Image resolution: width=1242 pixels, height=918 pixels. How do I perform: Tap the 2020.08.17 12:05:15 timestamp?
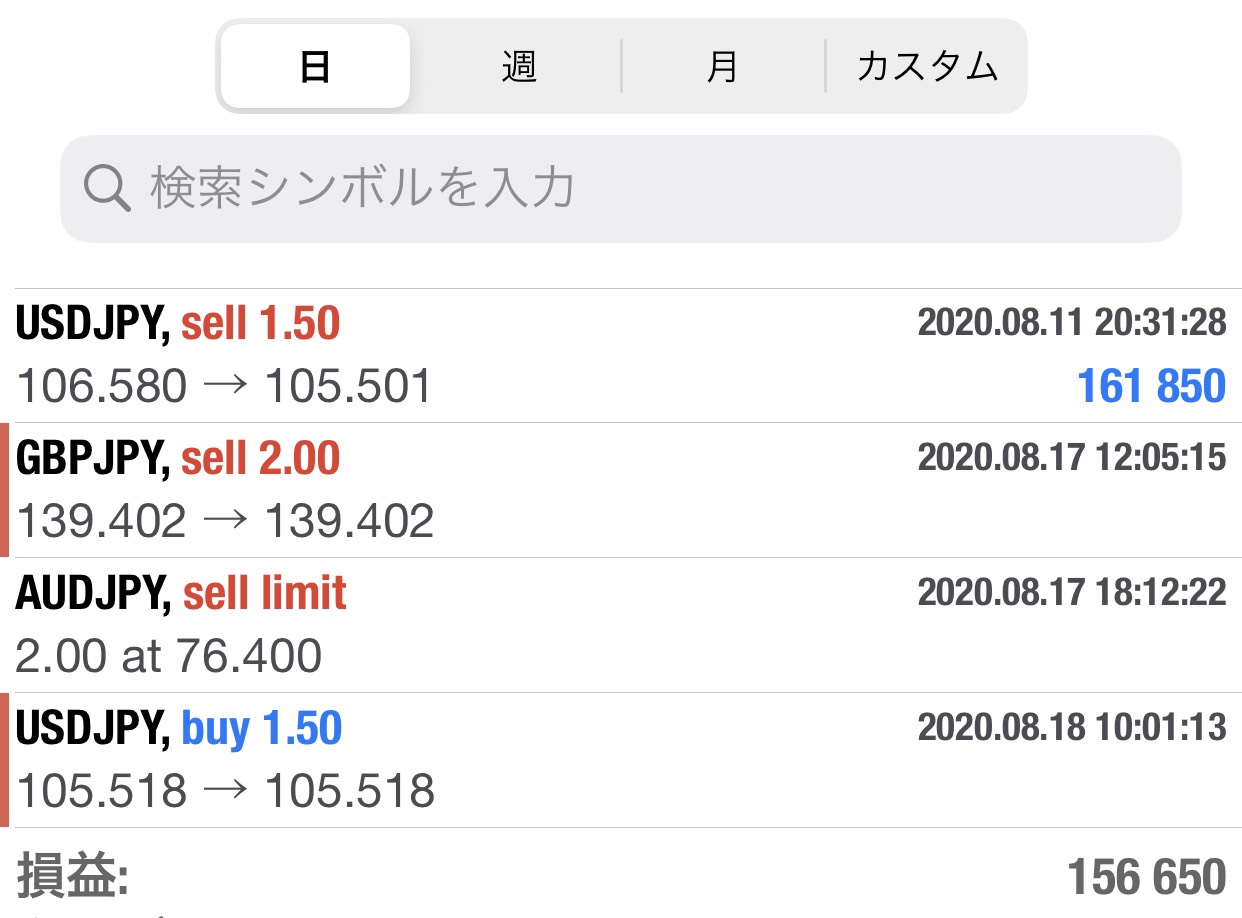coord(1071,457)
